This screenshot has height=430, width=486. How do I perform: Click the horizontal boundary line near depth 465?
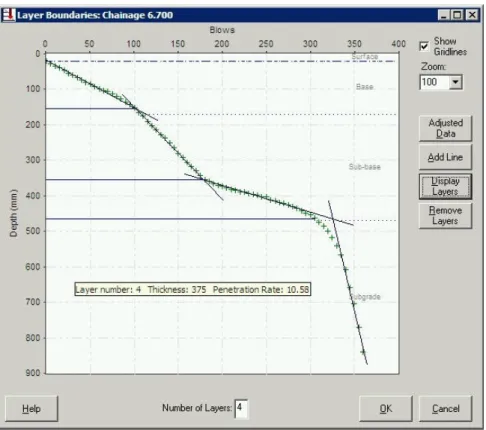[x=179, y=219]
